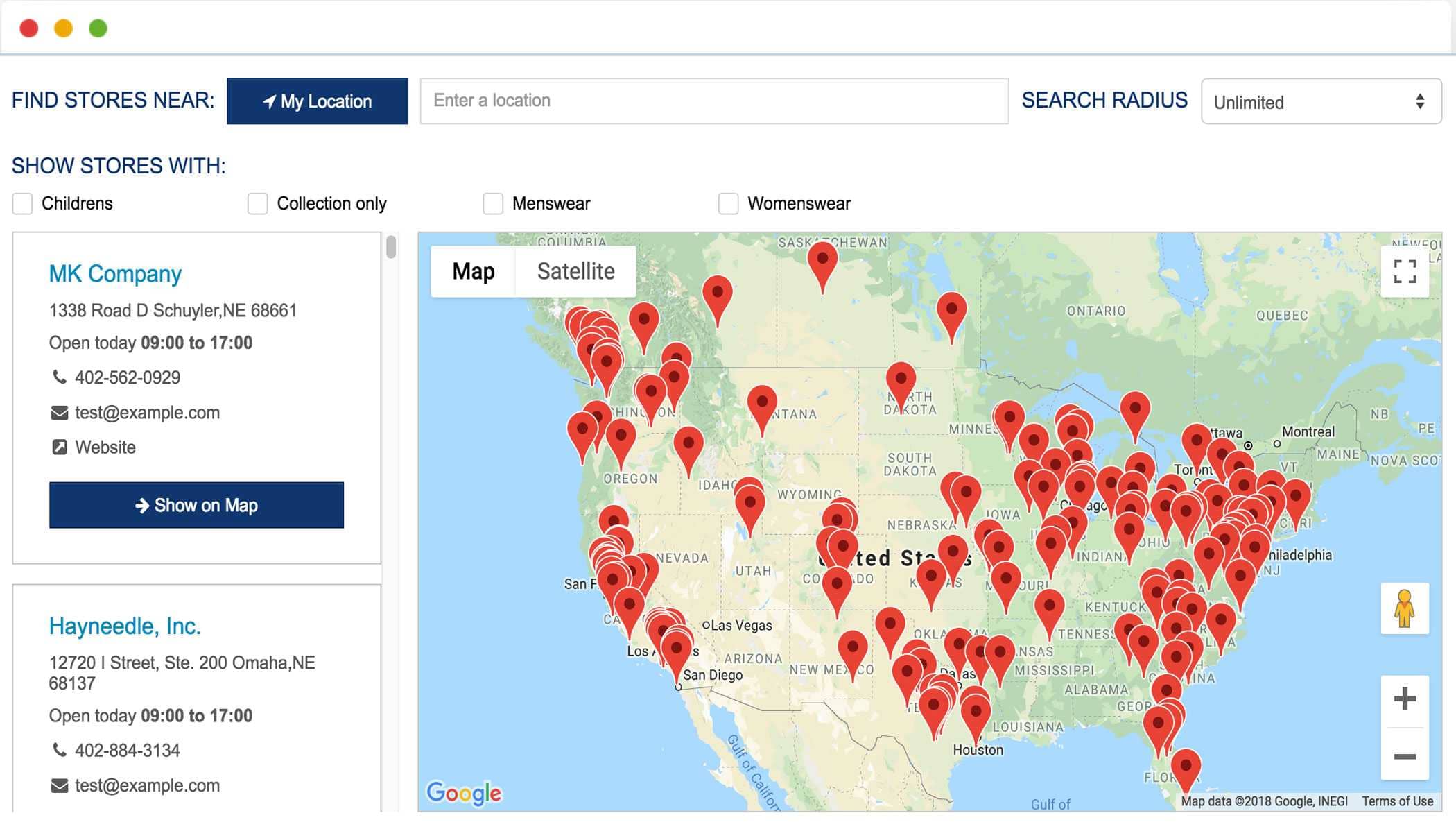Viewport: 1456px width, 829px height.
Task: Switch to Satellite view tab
Action: [575, 271]
